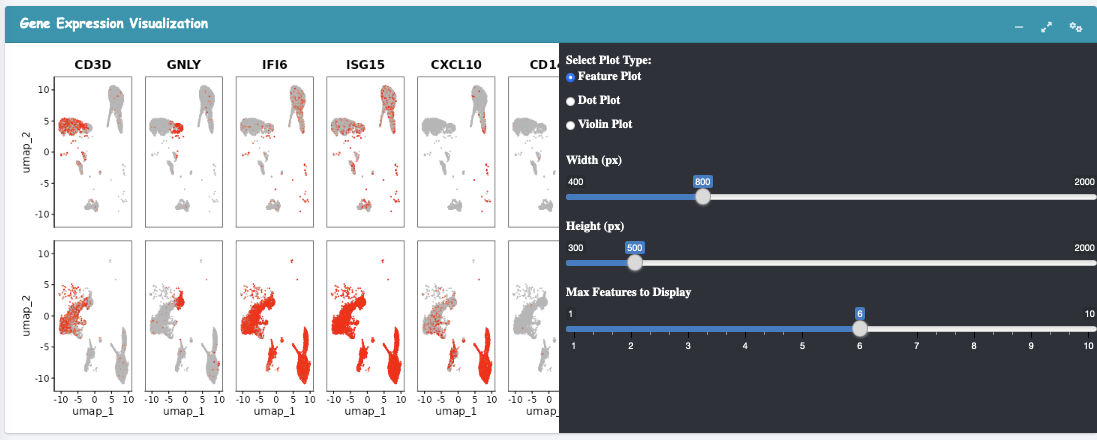This screenshot has height=440, width=1097.
Task: Click the top GNLY UMAP panel
Action: tap(183, 151)
